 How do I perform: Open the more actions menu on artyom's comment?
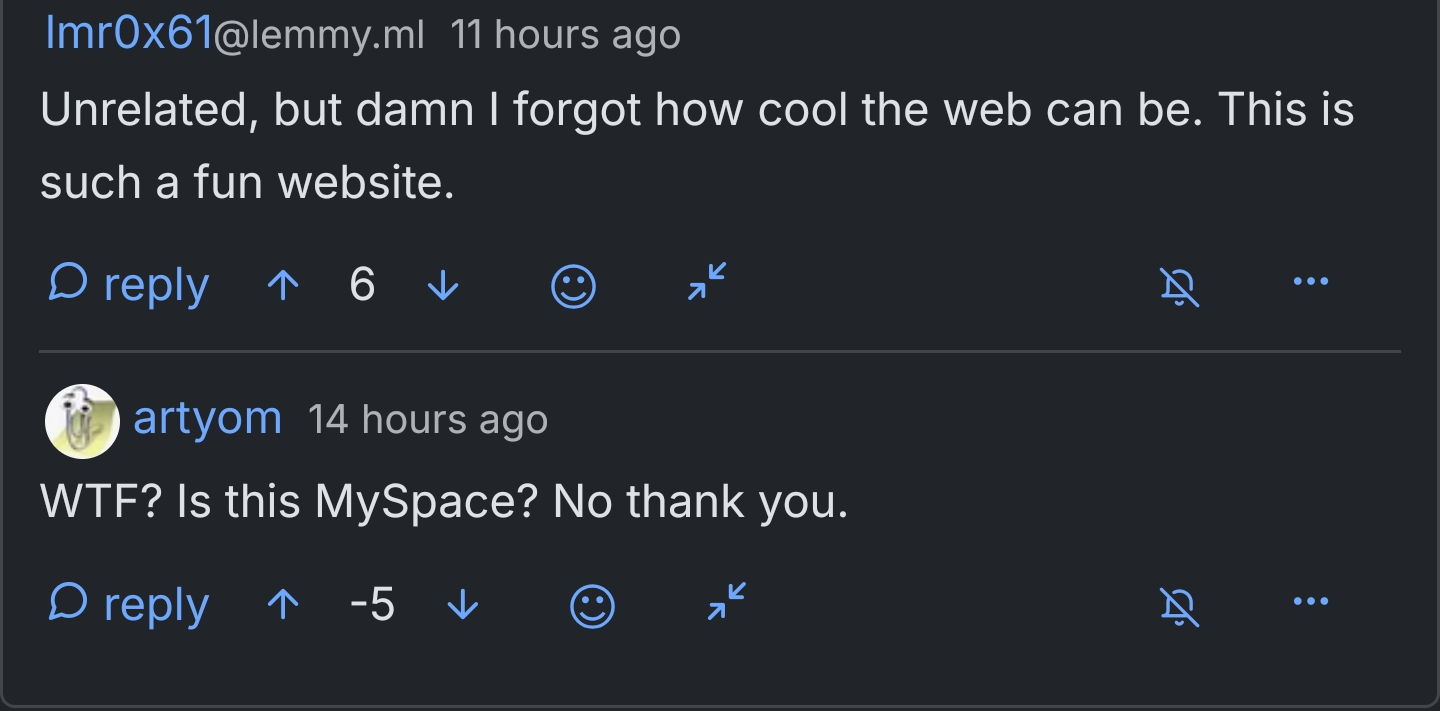point(1311,604)
